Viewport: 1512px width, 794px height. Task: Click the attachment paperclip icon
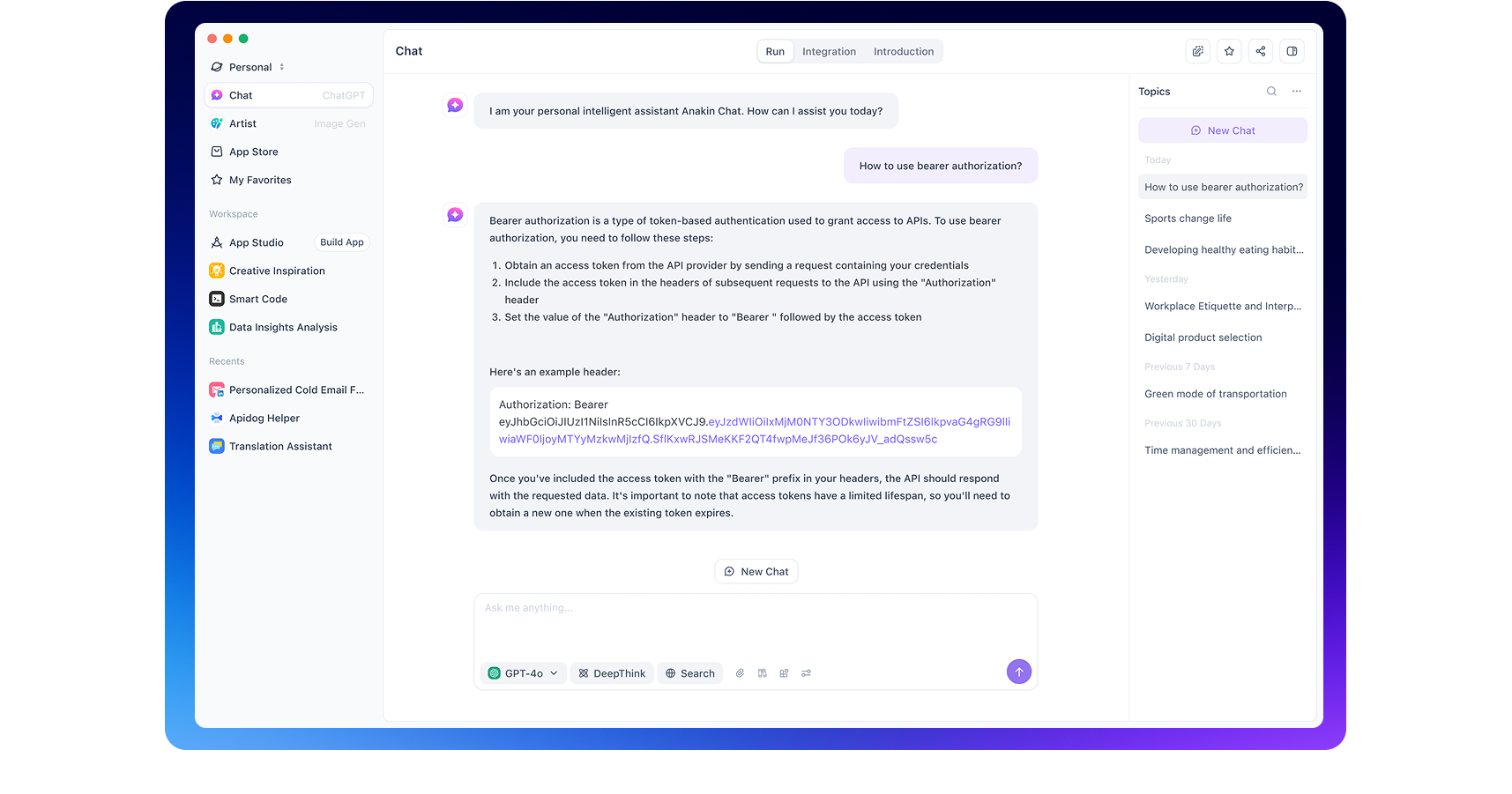coord(740,673)
